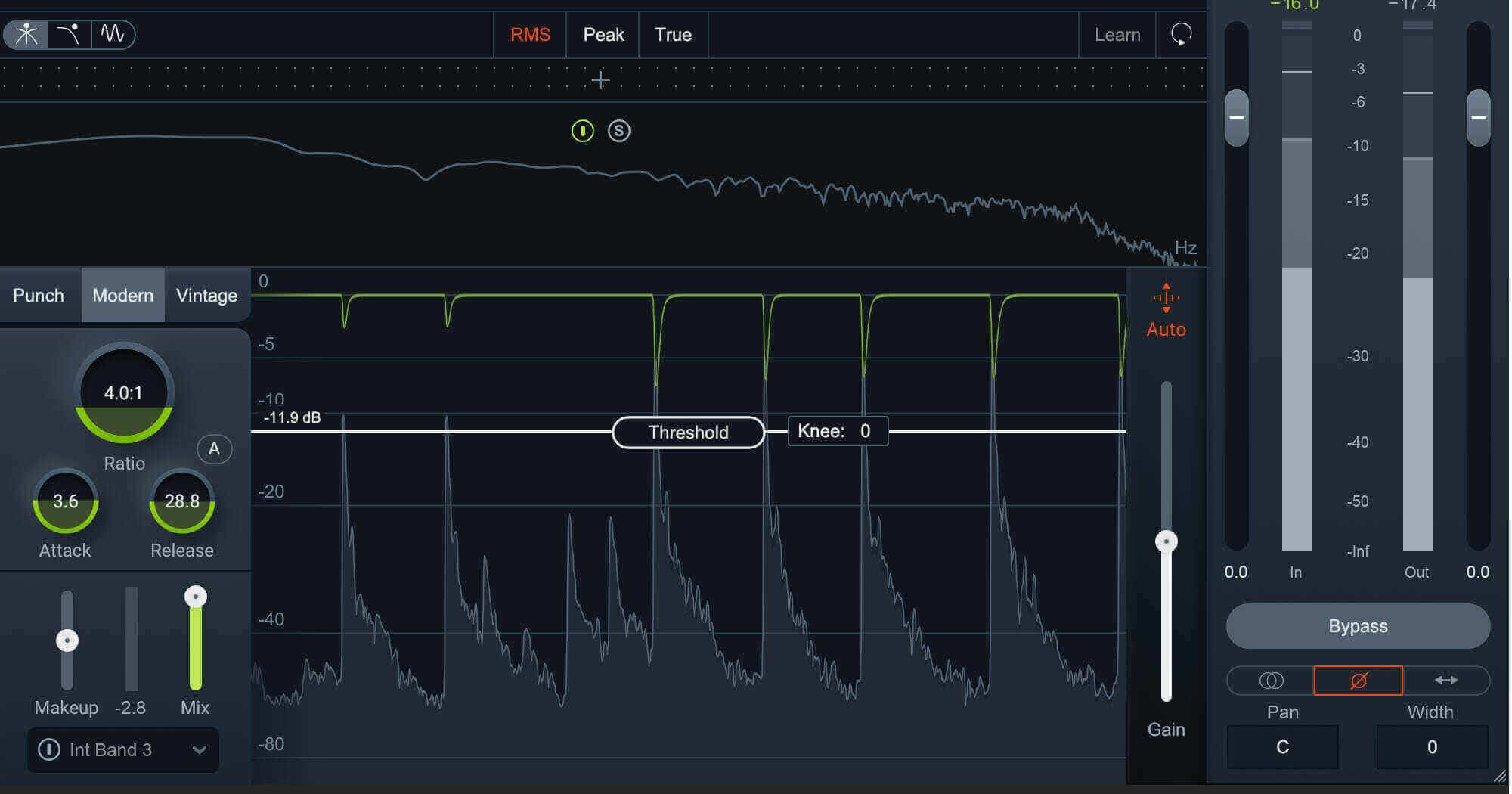The image size is (1512, 794).
Task: Switch to True detection mode
Action: pos(673,35)
